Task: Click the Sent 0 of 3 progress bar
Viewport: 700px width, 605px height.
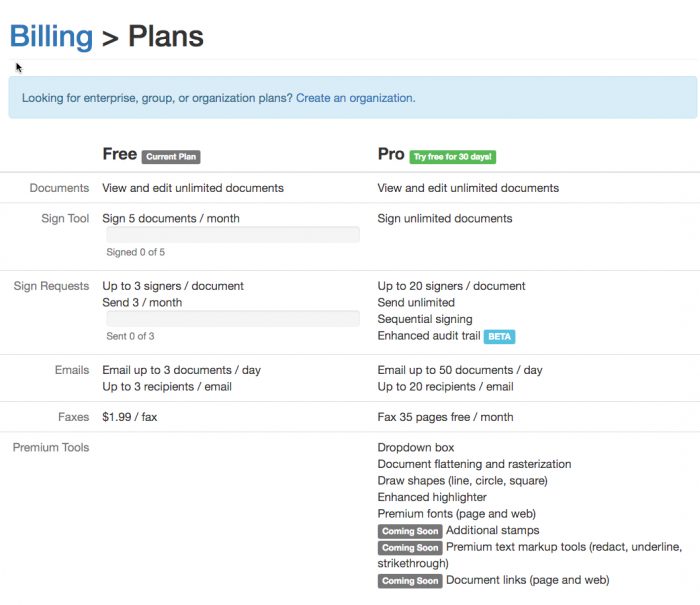Action: [233, 319]
